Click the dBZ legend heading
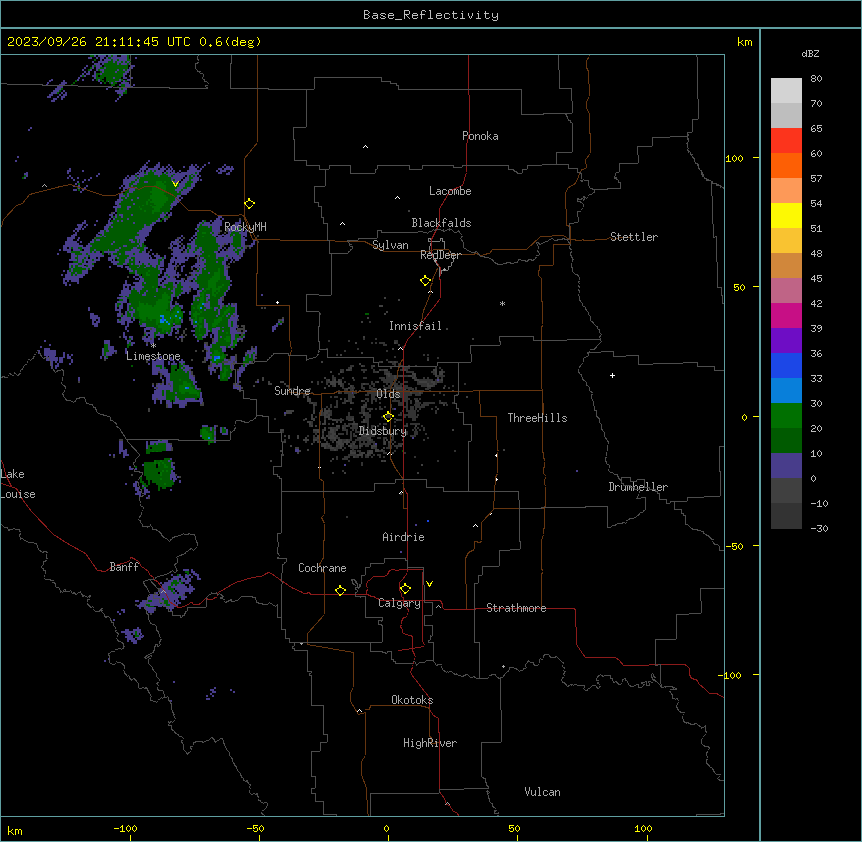The width and height of the screenshot is (862, 842). click(810, 53)
